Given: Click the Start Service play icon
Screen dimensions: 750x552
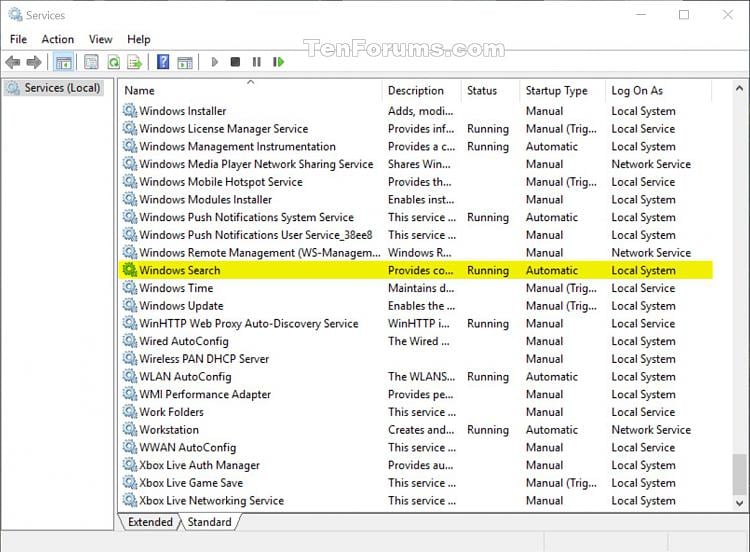Looking at the screenshot, I should [214, 62].
